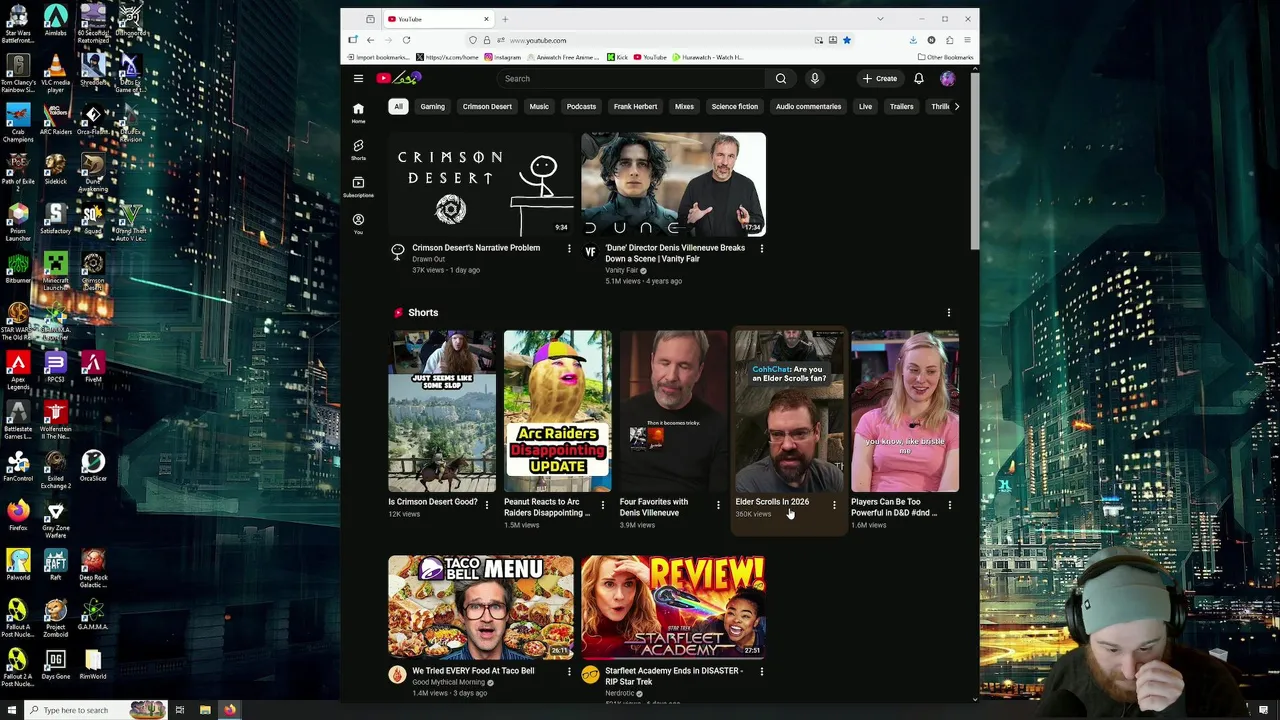1280x720 pixels.
Task: Open Project Zomboid desktop icon
Action: coord(56,615)
